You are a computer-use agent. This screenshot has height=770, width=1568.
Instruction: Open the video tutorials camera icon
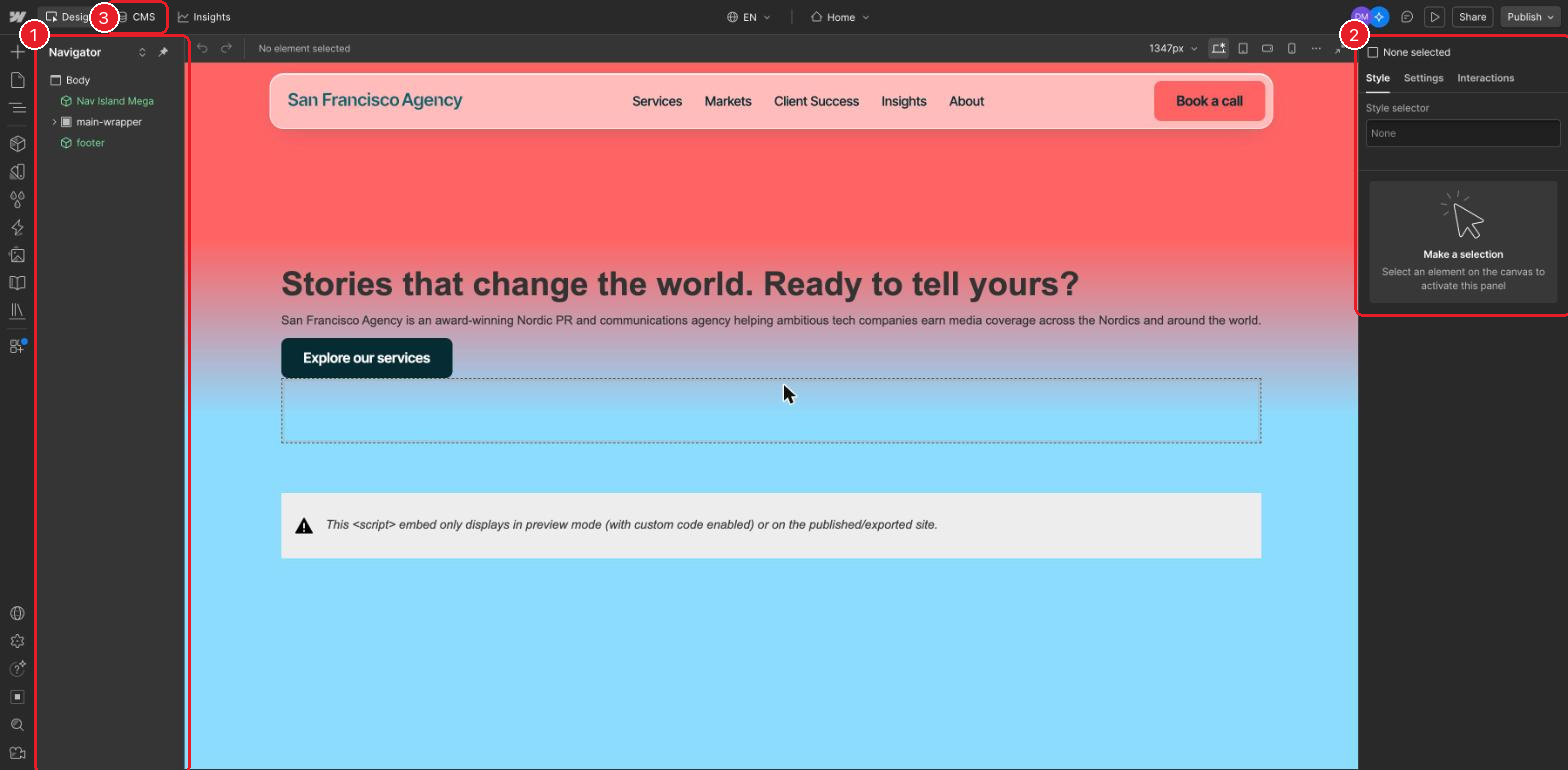[x=17, y=753]
